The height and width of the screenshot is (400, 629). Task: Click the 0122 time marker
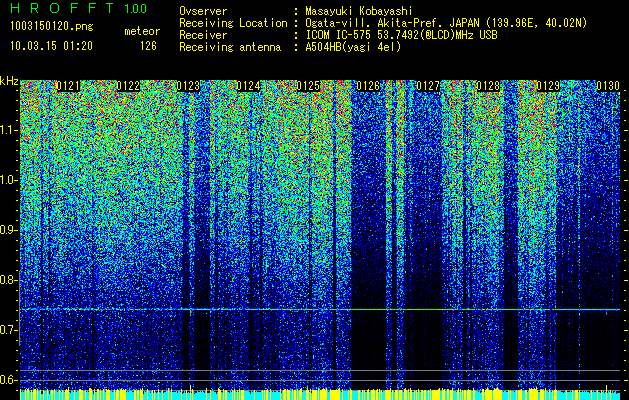click(128, 86)
